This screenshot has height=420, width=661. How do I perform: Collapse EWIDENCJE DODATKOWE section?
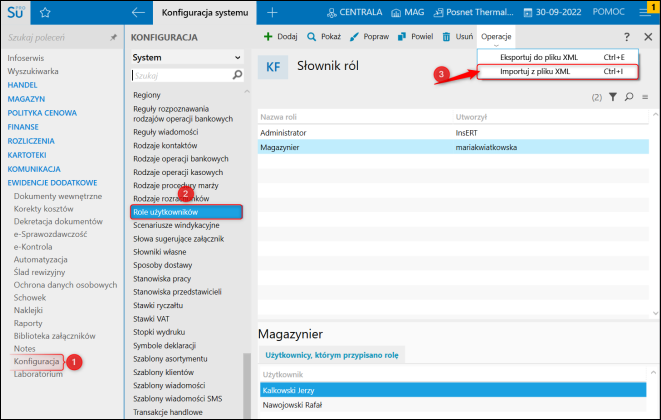(x=52, y=183)
